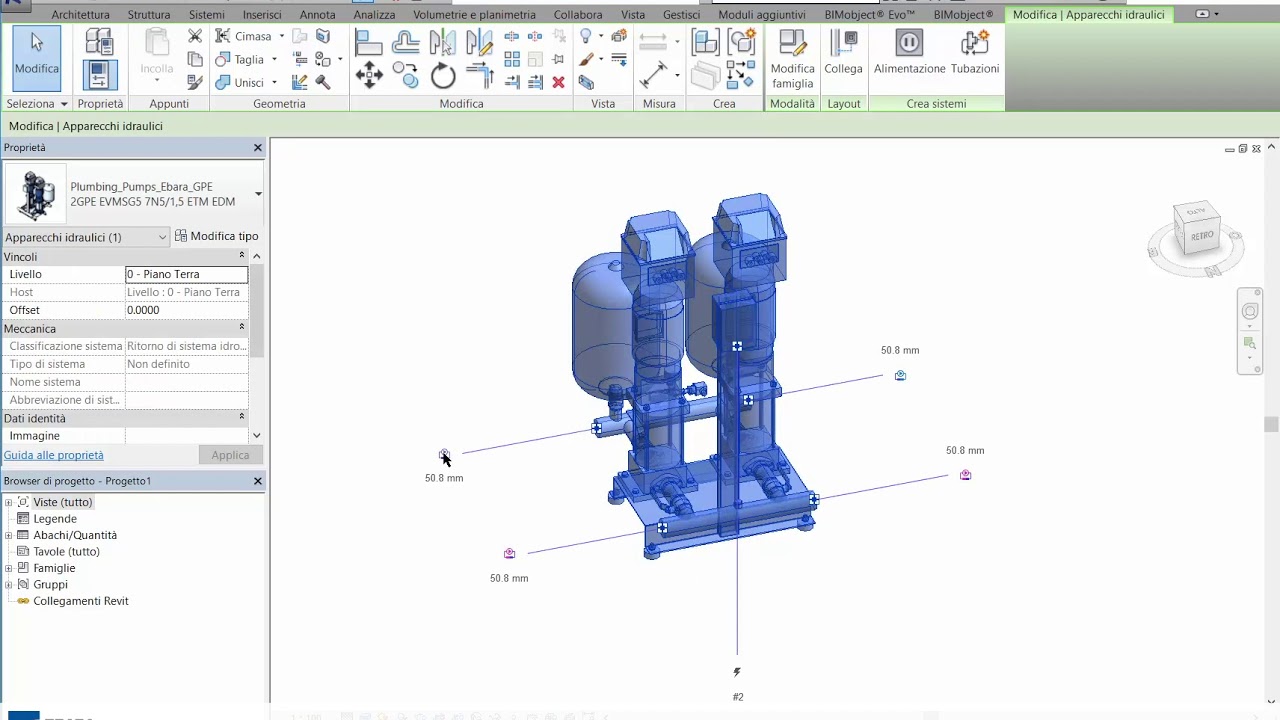Viewport: 1280px width, 720px height.
Task: Select Collegamenti Revit in project browser
Action: (81, 601)
